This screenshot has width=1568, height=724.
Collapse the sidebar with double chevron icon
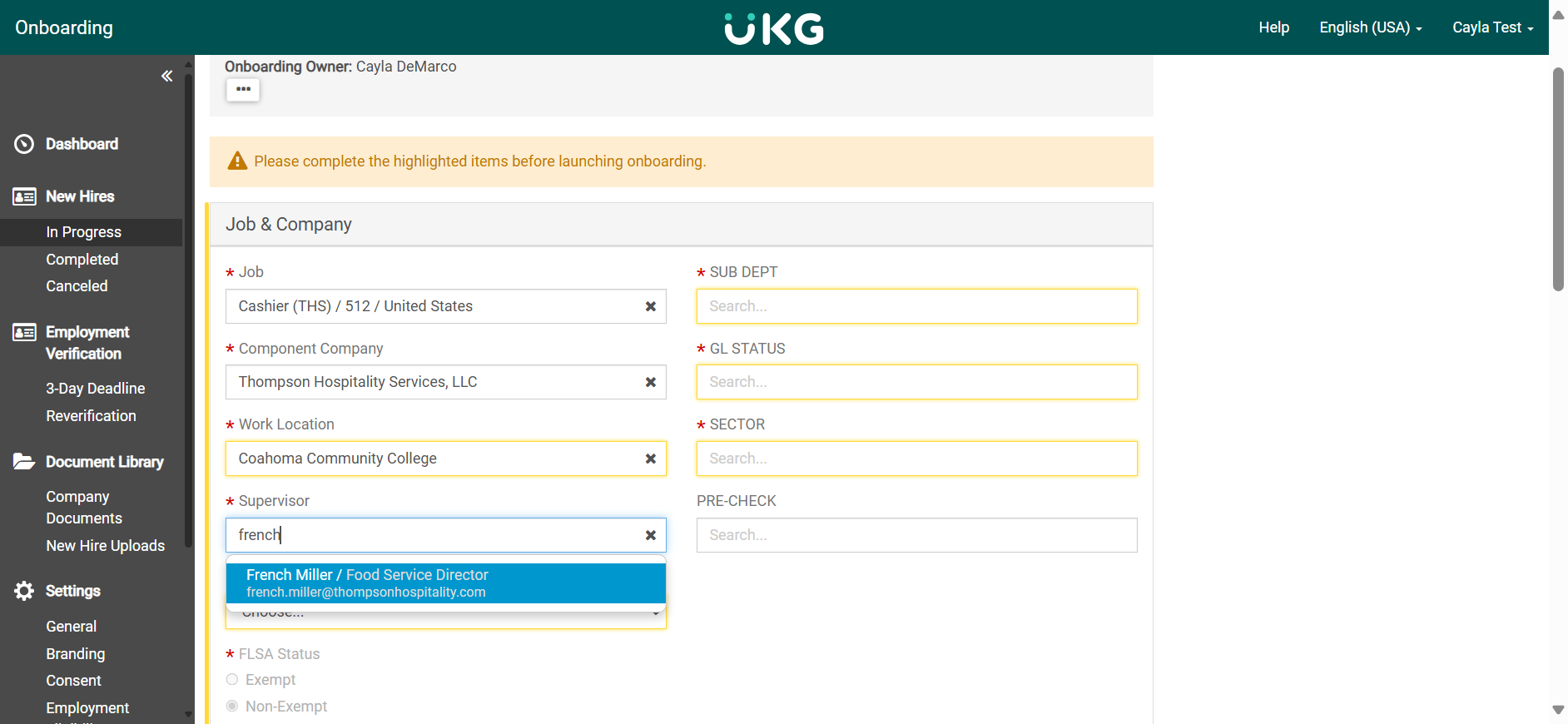tap(166, 76)
